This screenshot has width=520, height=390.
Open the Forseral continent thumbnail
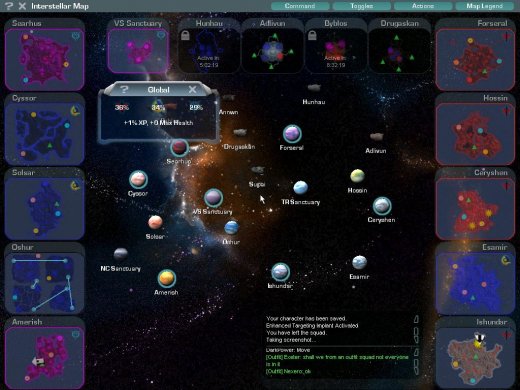coord(475,59)
